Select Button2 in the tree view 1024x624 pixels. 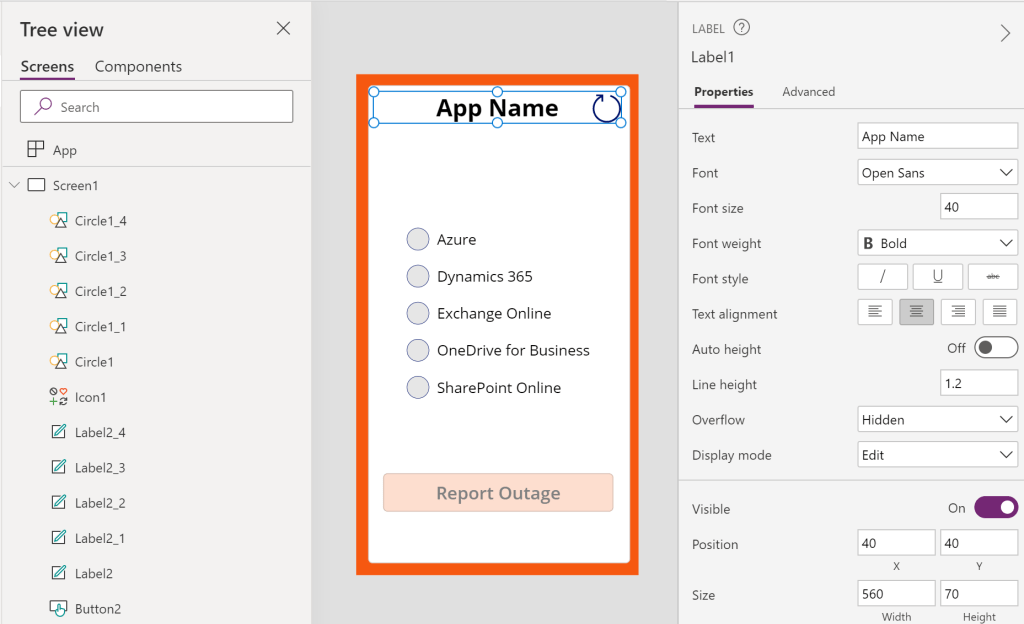[x=97, y=608]
